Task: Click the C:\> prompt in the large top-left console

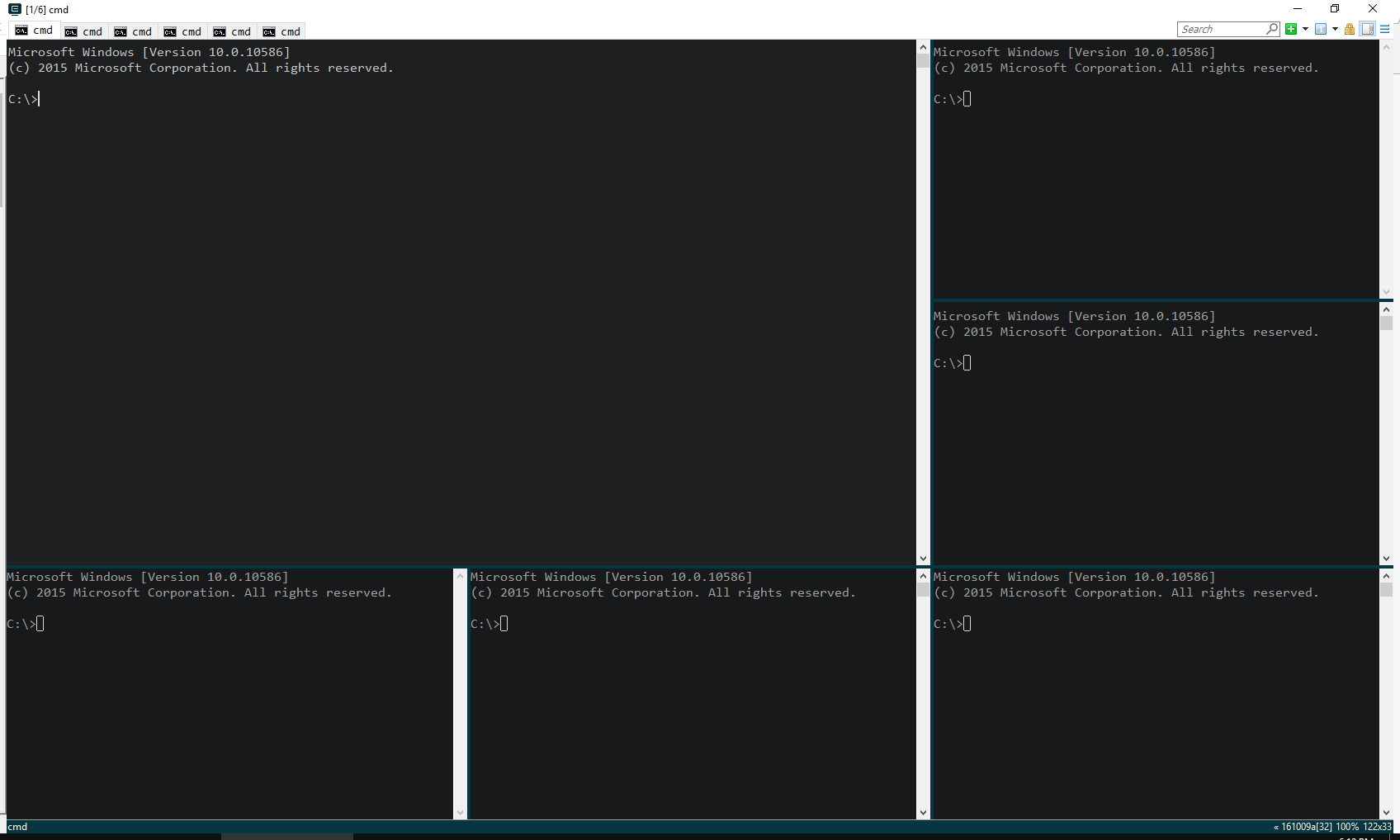Action: (23, 99)
